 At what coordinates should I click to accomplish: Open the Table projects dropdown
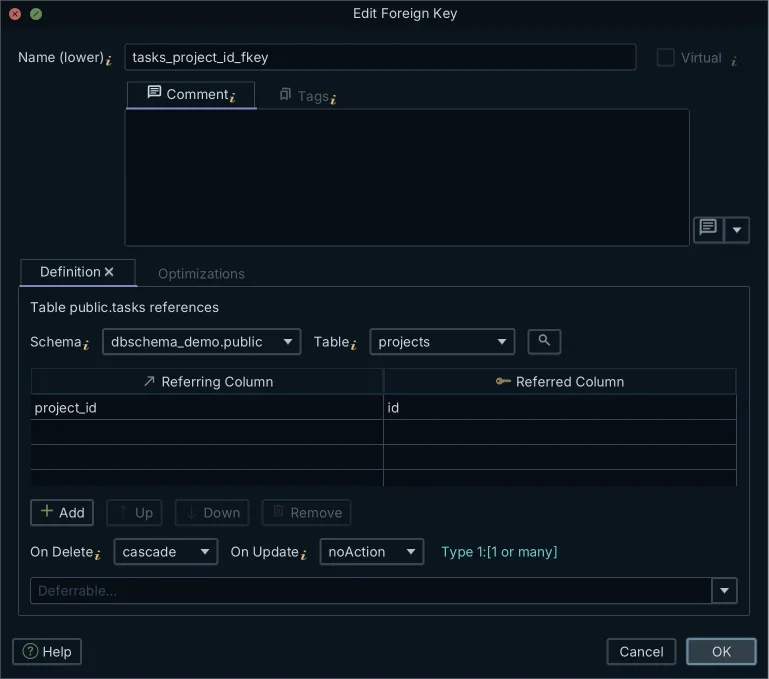coord(442,341)
